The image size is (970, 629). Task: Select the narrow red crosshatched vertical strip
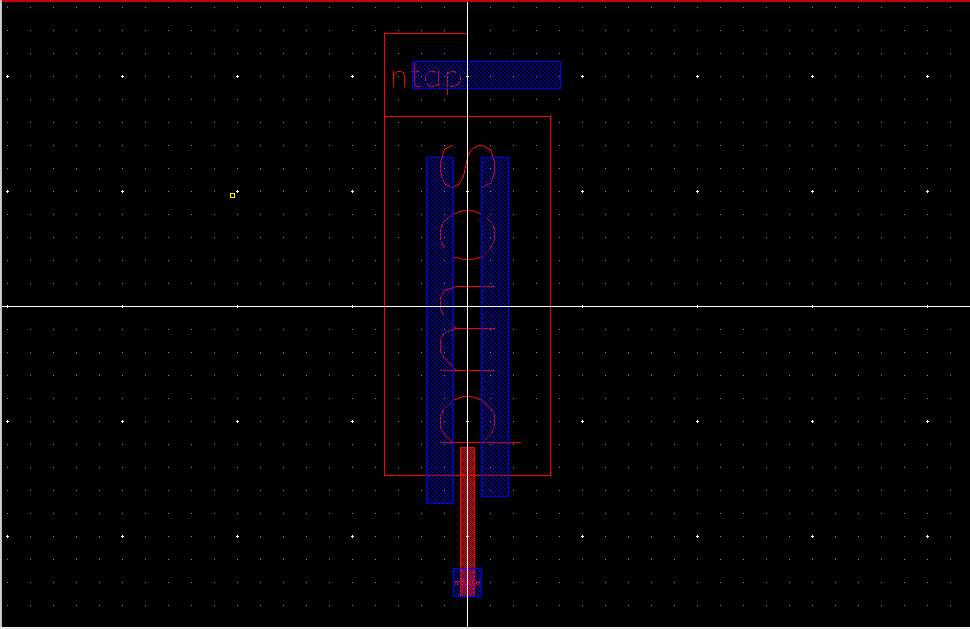[x=468, y=521]
